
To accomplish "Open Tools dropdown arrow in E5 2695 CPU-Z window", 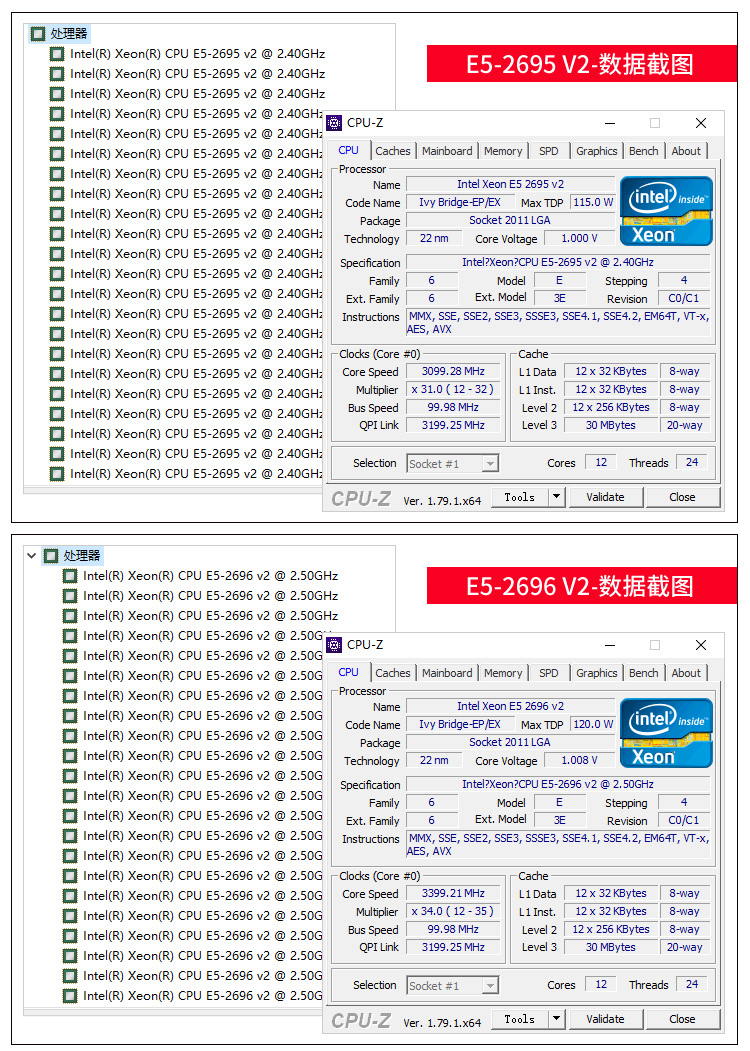I will (x=556, y=497).
